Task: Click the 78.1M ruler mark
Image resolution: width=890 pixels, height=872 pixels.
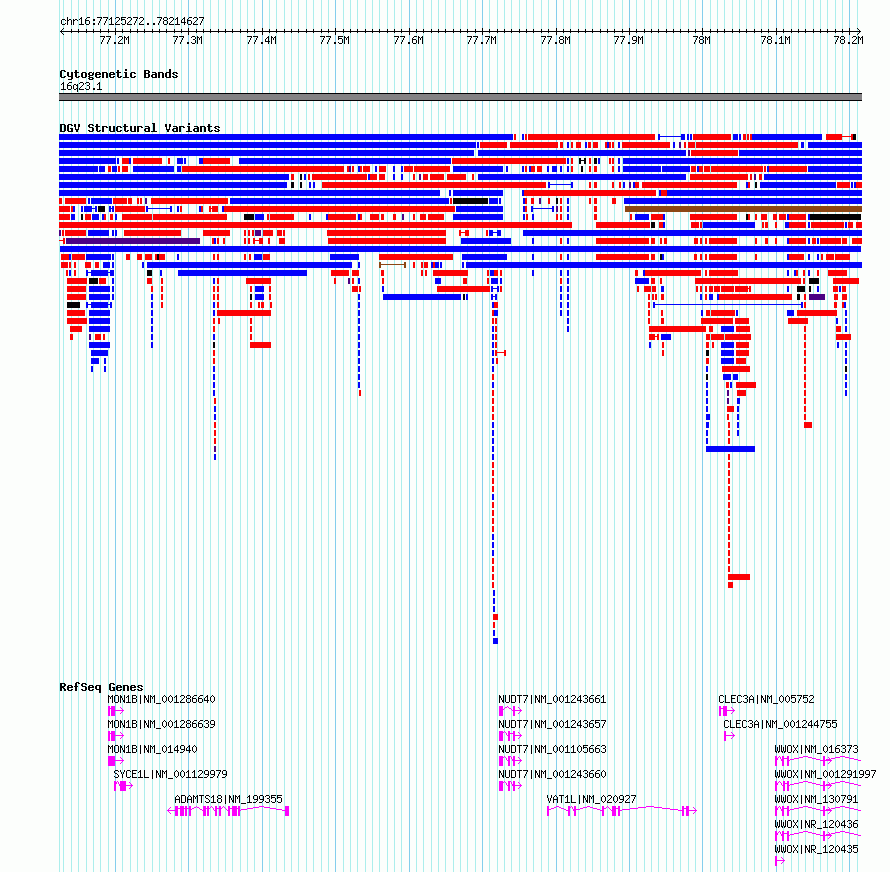Action: [776, 40]
